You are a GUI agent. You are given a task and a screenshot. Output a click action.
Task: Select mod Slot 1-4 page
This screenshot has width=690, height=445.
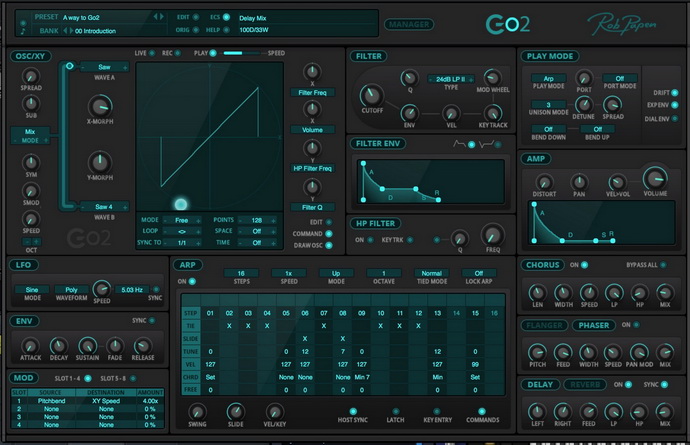(x=88, y=379)
